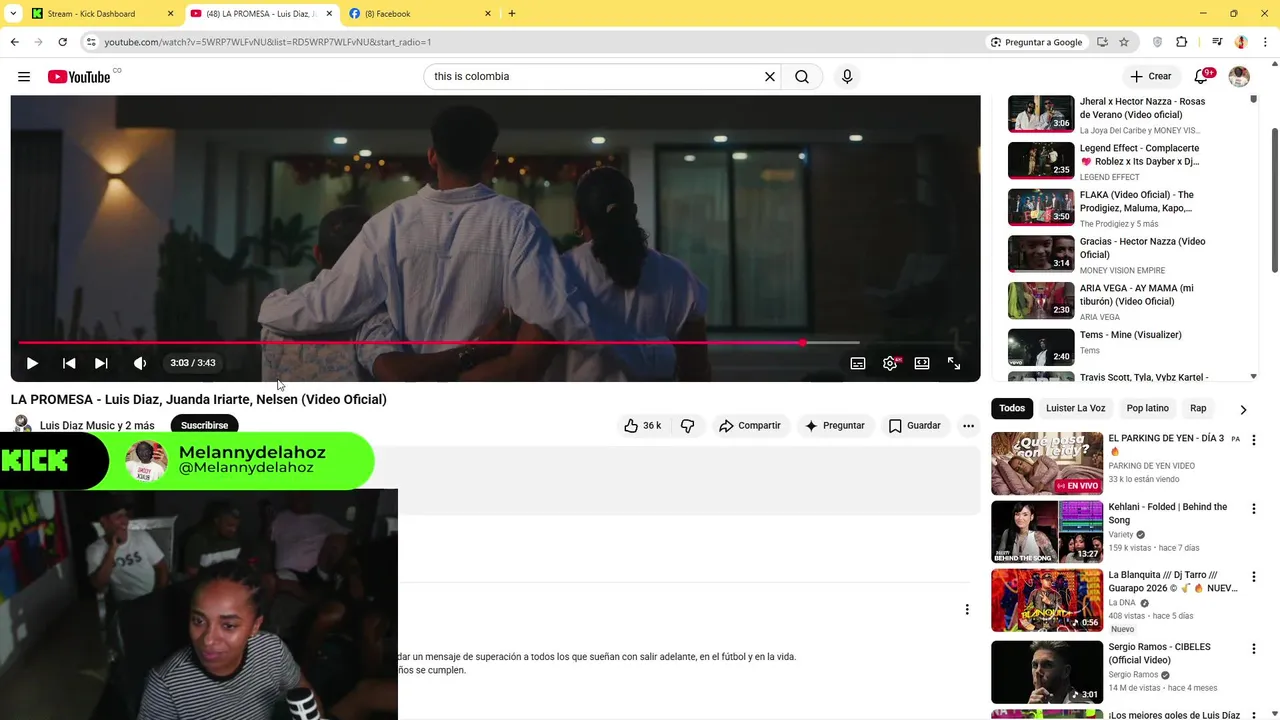
Task: Open more actions menu beside Guardar
Action: point(968,425)
